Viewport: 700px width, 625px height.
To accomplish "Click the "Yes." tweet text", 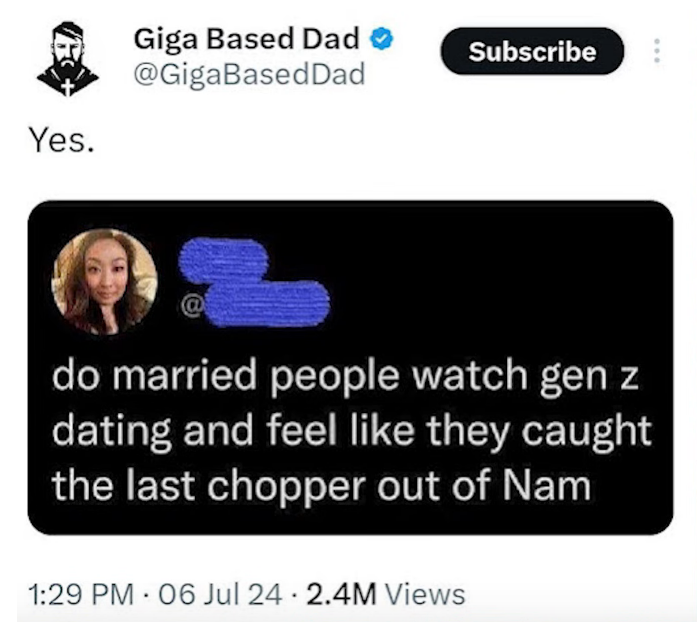I will 62,142.
